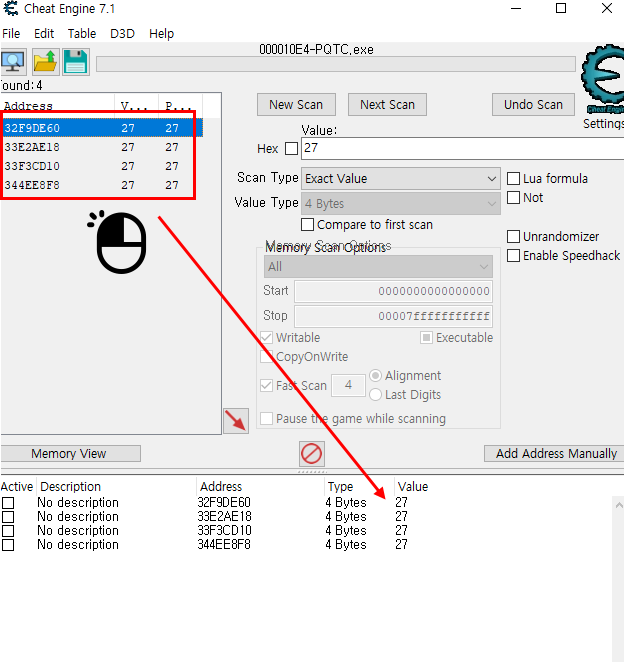Image resolution: width=624 pixels, height=662 pixels.
Task: Click the Start address field
Action: [393, 291]
